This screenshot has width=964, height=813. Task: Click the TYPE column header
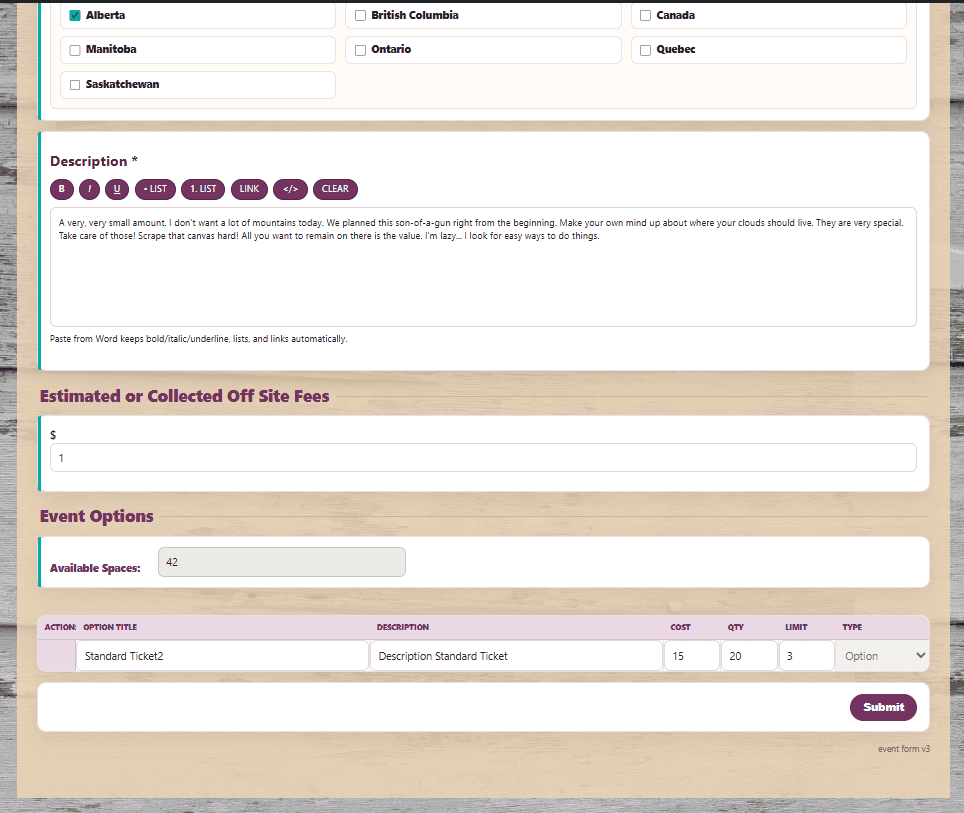pyautogui.click(x=851, y=627)
